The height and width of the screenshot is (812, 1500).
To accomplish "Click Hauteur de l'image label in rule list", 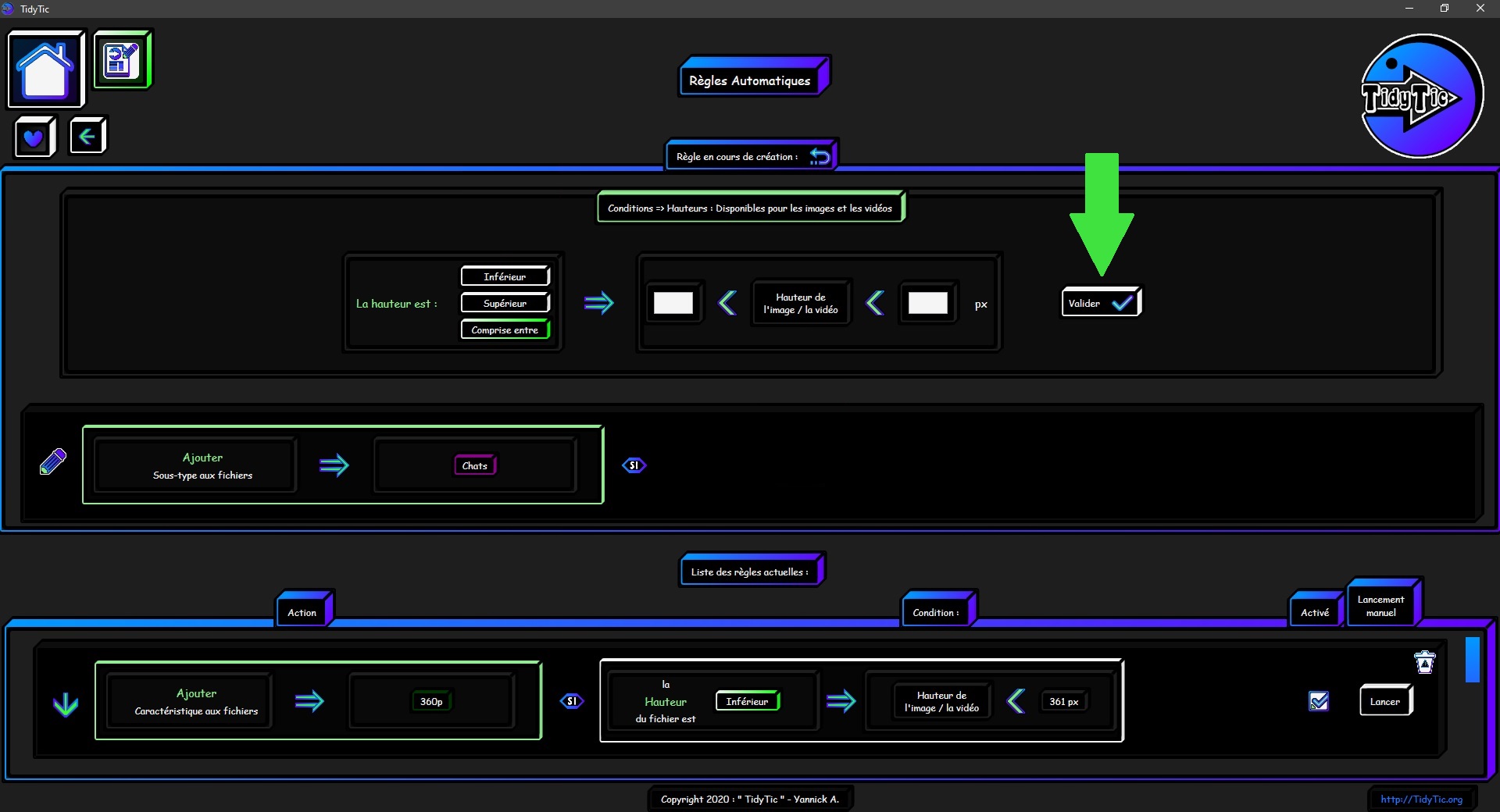I will (942, 701).
